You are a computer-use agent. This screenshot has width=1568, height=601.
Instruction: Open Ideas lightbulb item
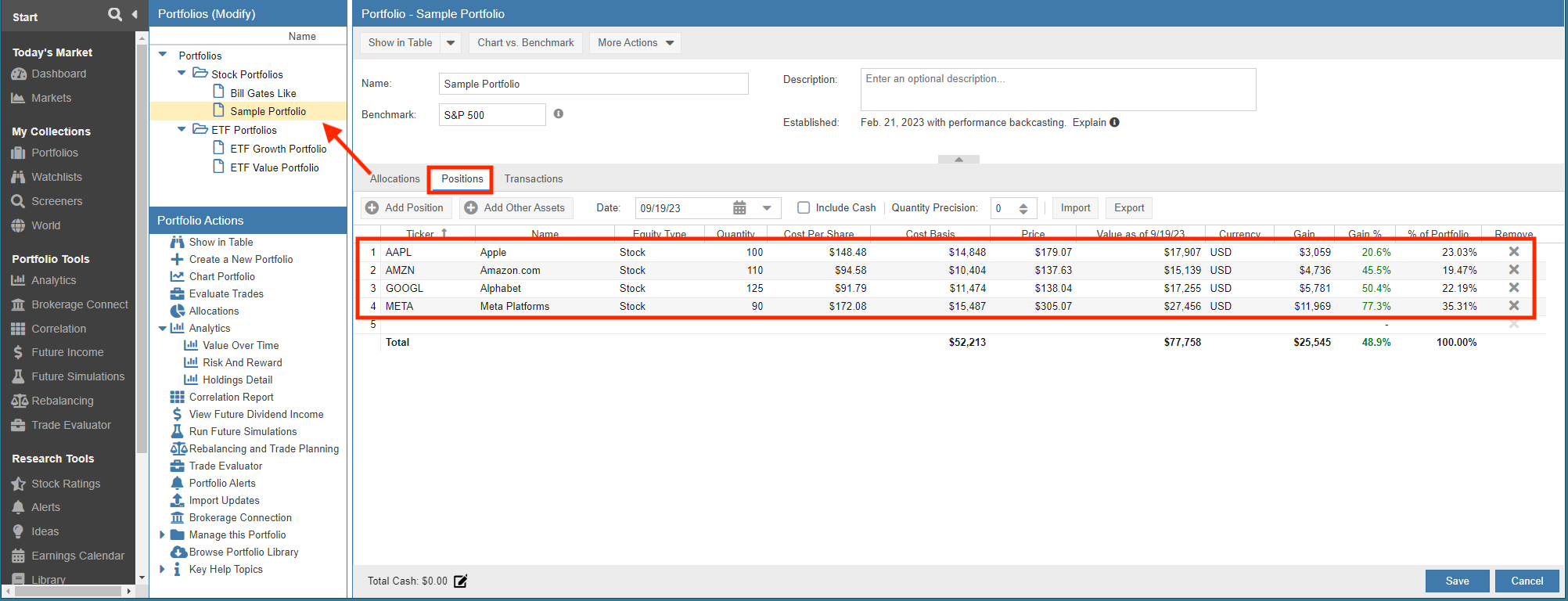point(45,531)
